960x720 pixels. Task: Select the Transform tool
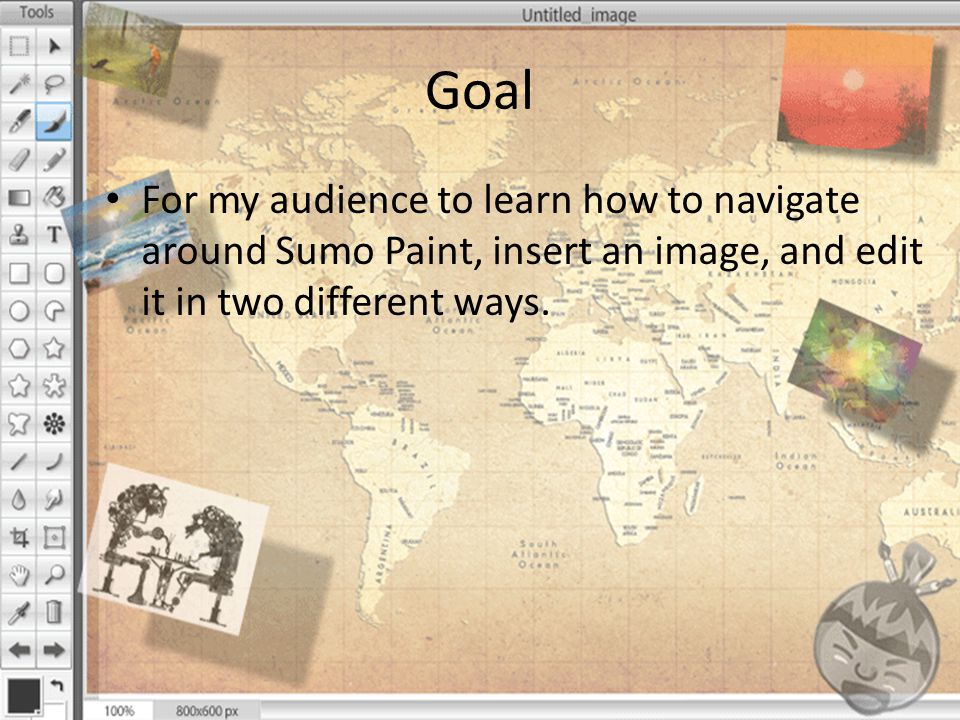[x=54, y=537]
